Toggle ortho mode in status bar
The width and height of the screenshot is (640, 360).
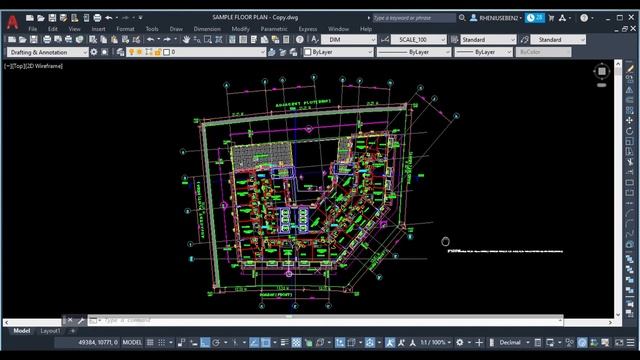tap(205, 342)
